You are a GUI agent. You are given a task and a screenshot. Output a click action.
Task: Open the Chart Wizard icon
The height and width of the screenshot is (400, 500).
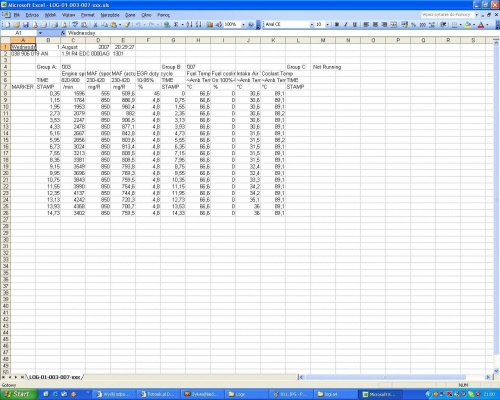pyautogui.click(x=209, y=25)
